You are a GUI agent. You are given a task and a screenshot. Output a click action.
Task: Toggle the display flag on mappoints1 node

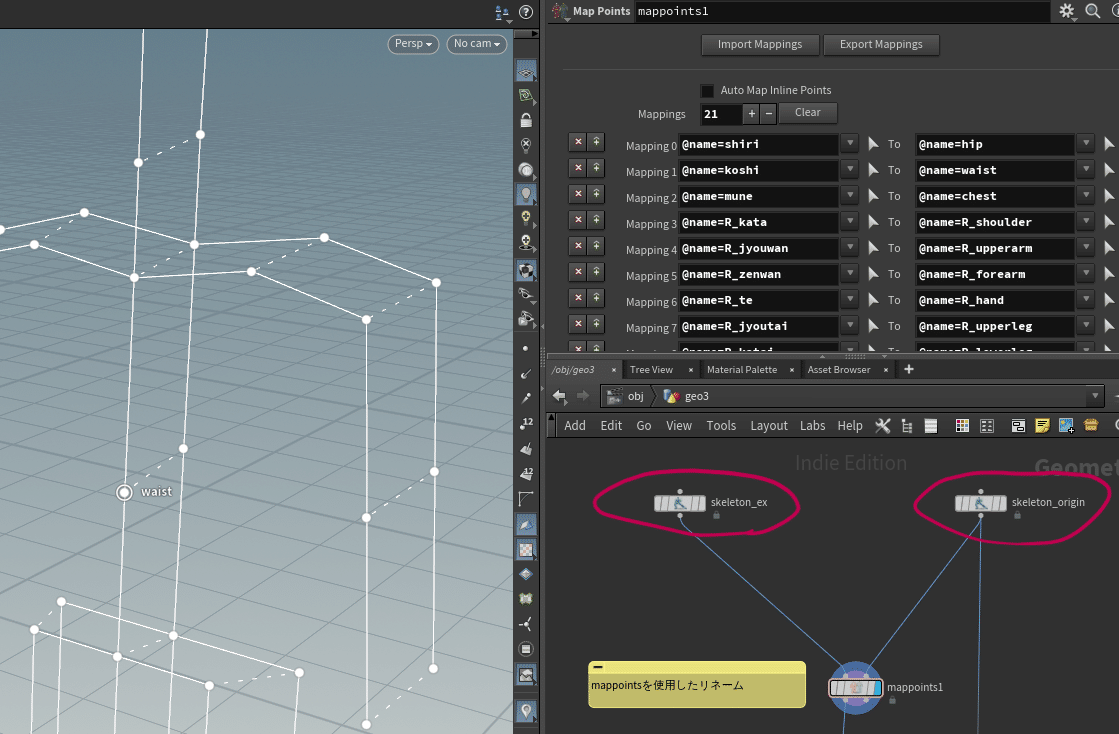[878, 687]
